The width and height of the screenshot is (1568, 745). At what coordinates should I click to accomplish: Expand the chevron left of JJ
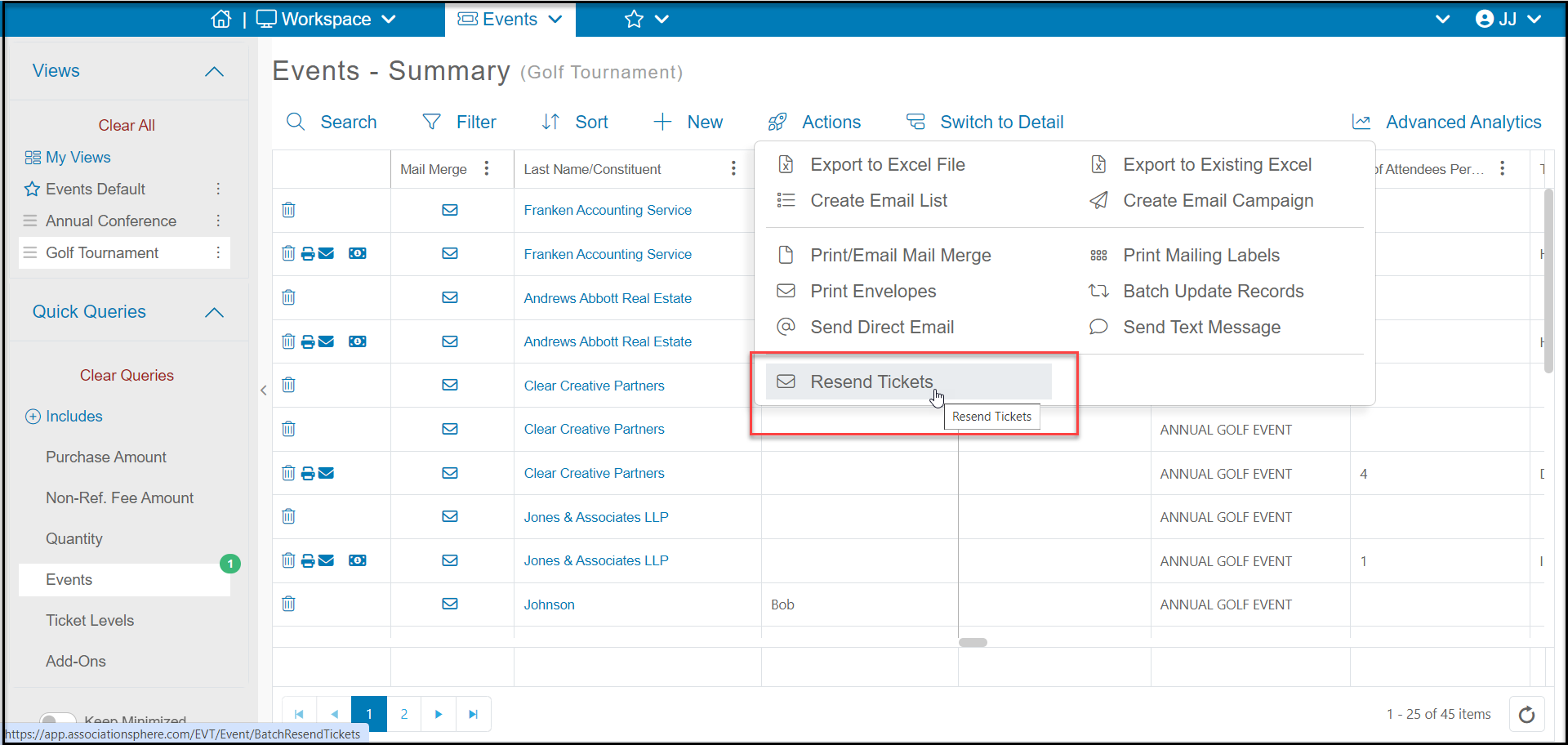point(1442,19)
